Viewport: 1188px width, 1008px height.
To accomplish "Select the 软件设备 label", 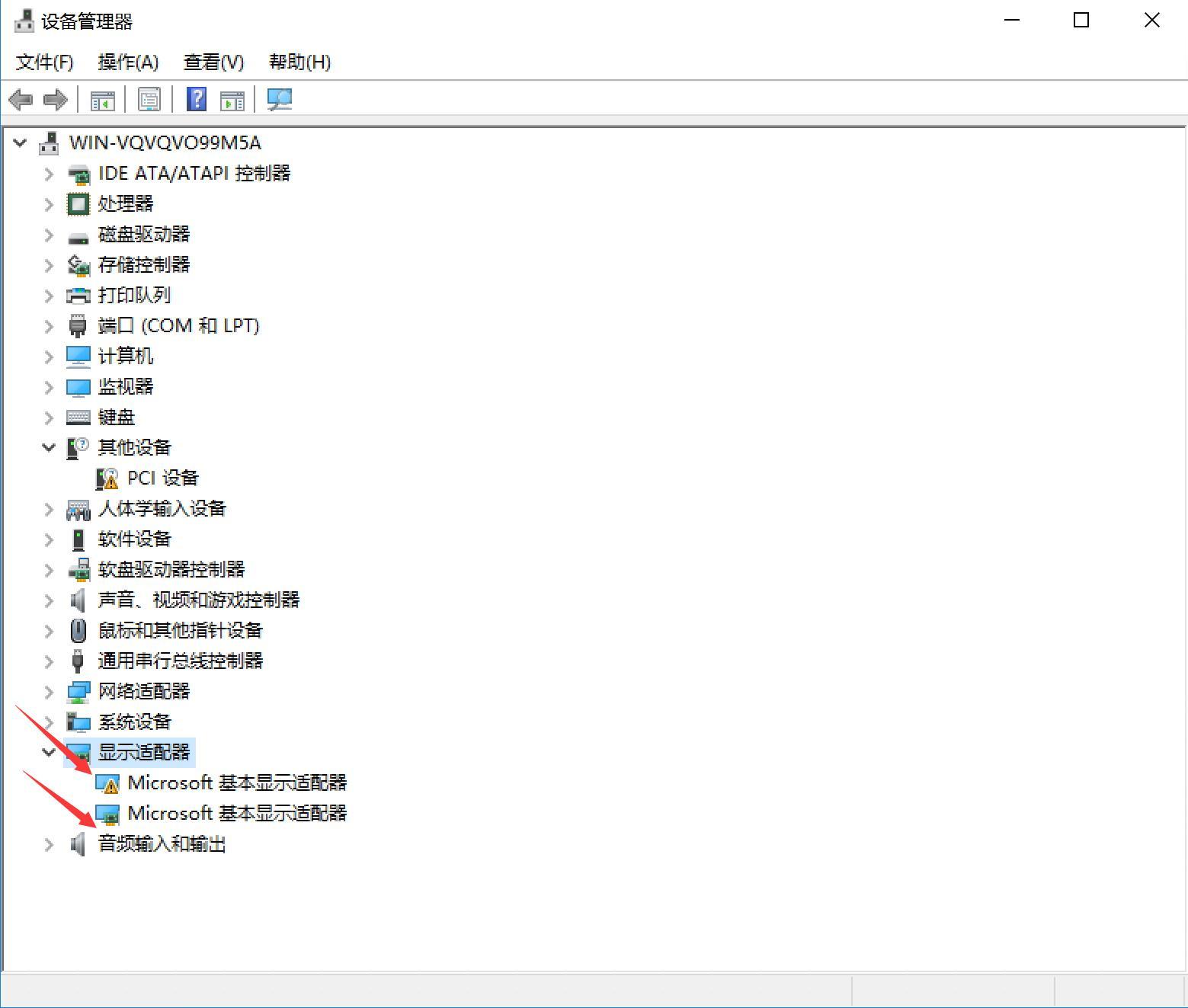I will [x=135, y=539].
